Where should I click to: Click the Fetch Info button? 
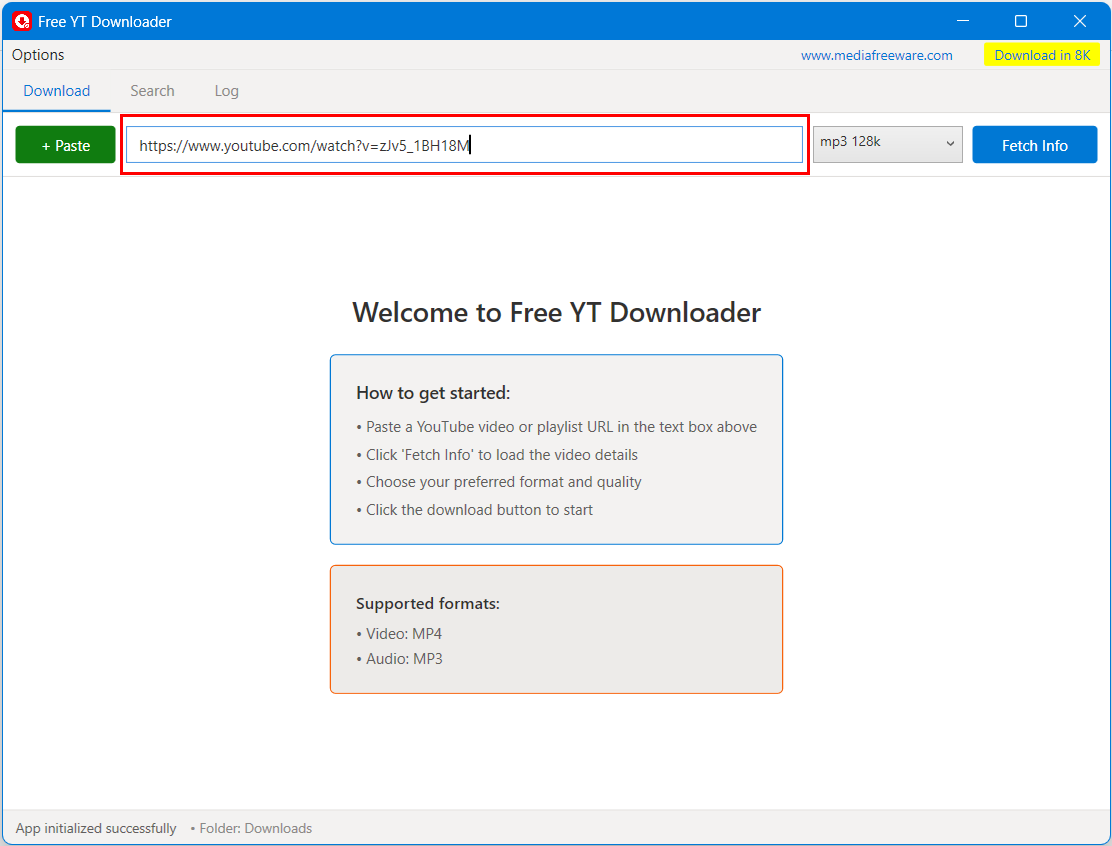click(x=1034, y=144)
